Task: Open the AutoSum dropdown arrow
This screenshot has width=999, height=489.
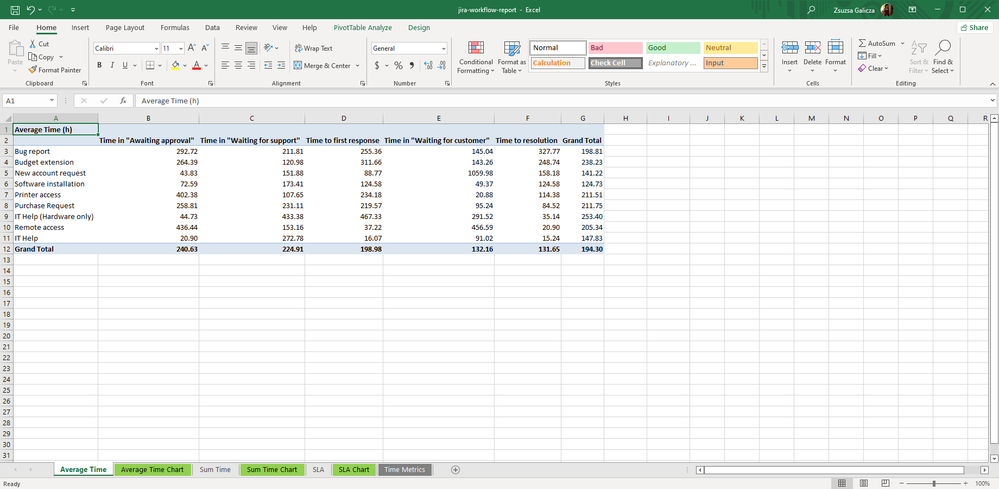Action: (902, 43)
